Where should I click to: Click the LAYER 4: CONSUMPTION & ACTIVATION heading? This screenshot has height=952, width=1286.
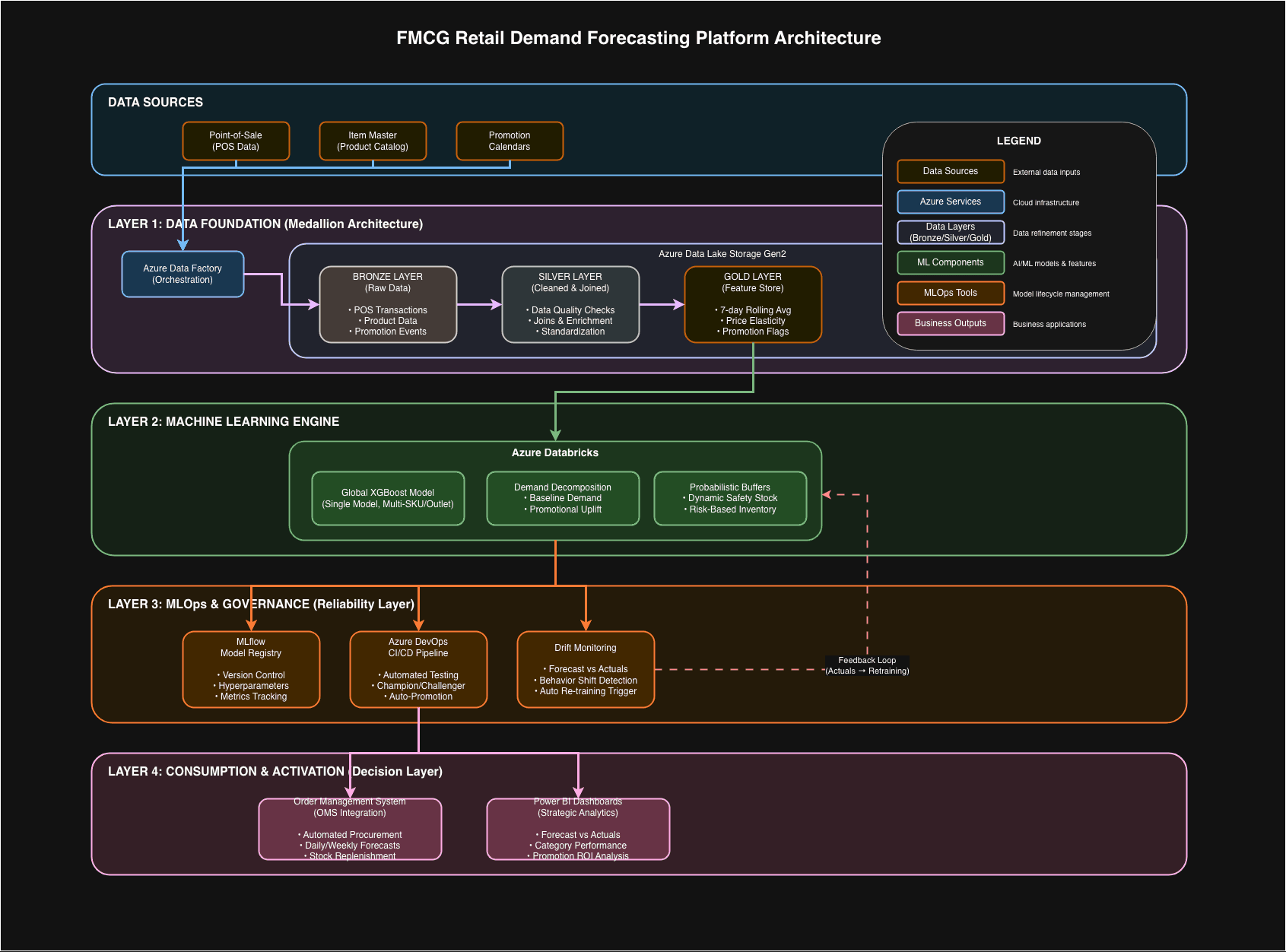point(275,771)
